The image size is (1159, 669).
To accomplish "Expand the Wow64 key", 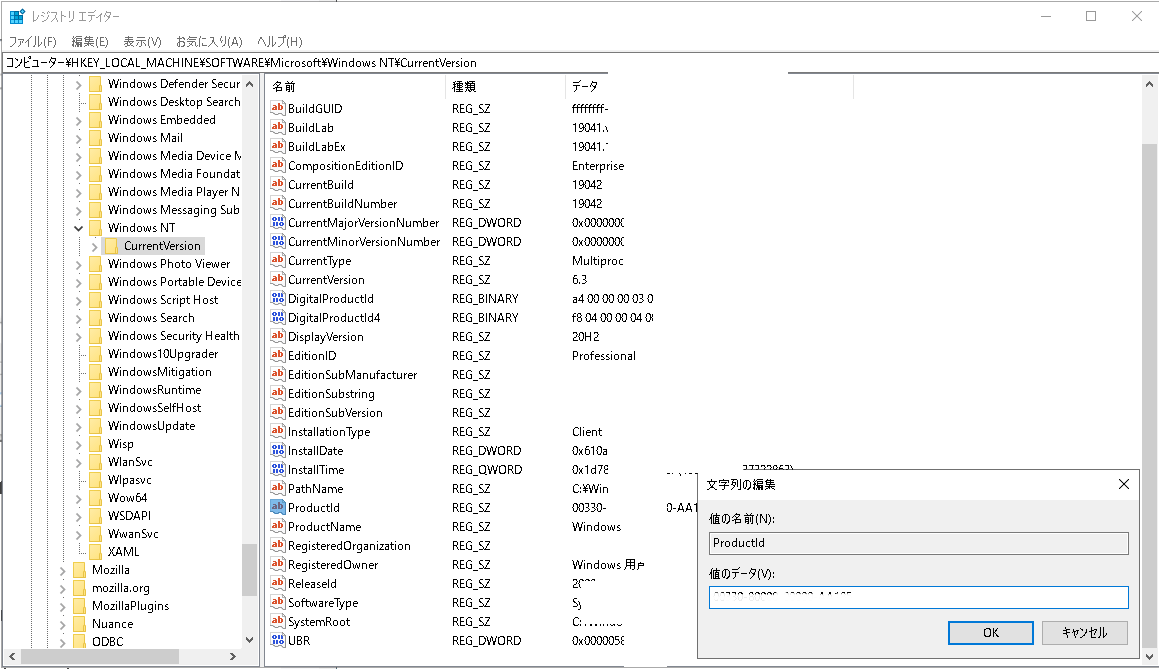I will click(x=78, y=498).
